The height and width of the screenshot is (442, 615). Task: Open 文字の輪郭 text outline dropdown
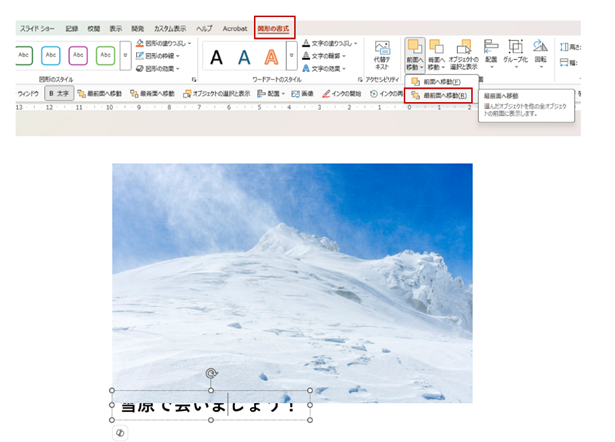(x=324, y=56)
